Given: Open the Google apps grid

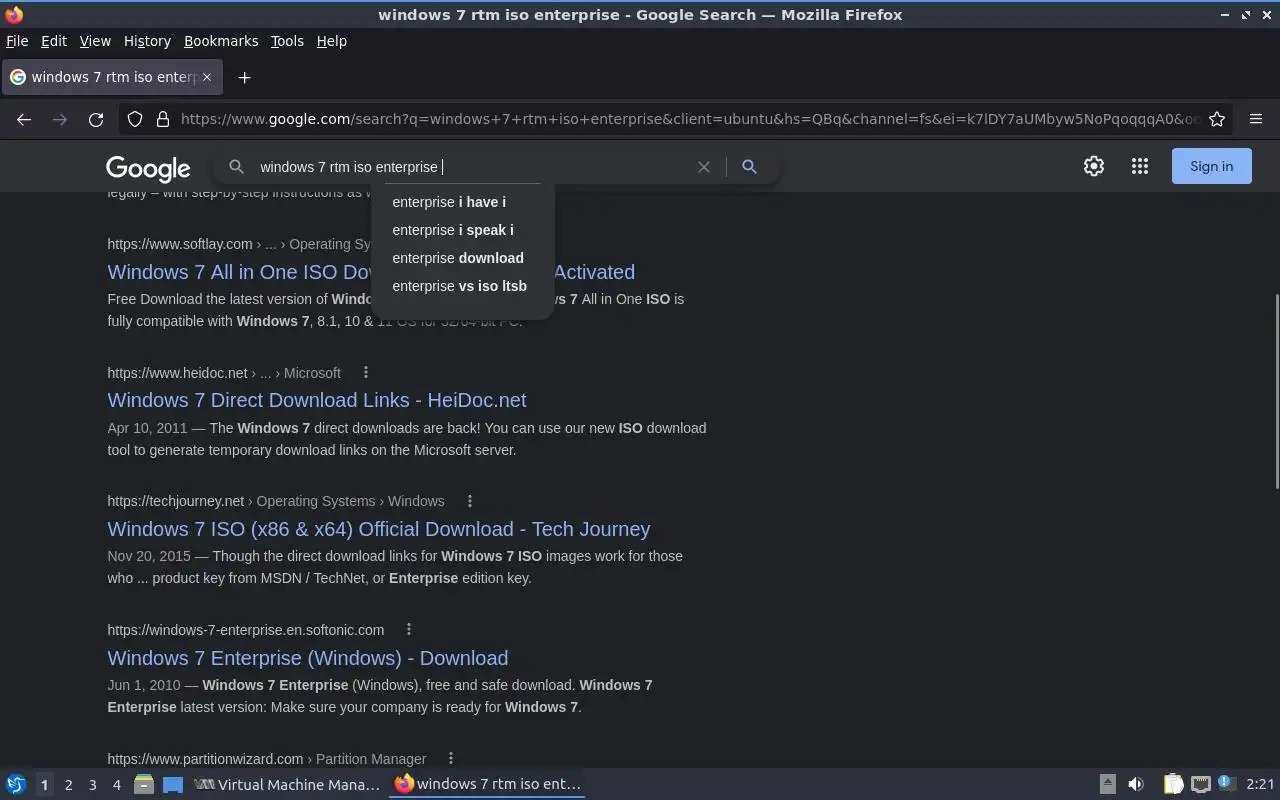Looking at the screenshot, I should pos(1140,167).
